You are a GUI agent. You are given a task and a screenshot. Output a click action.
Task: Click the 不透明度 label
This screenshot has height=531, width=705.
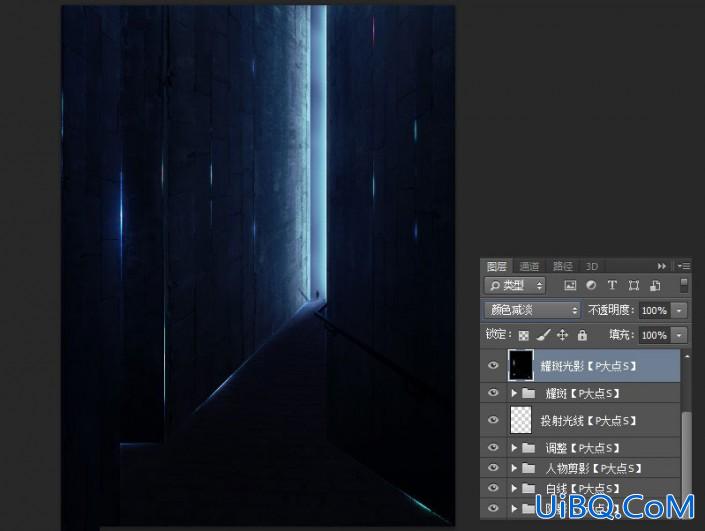611,310
